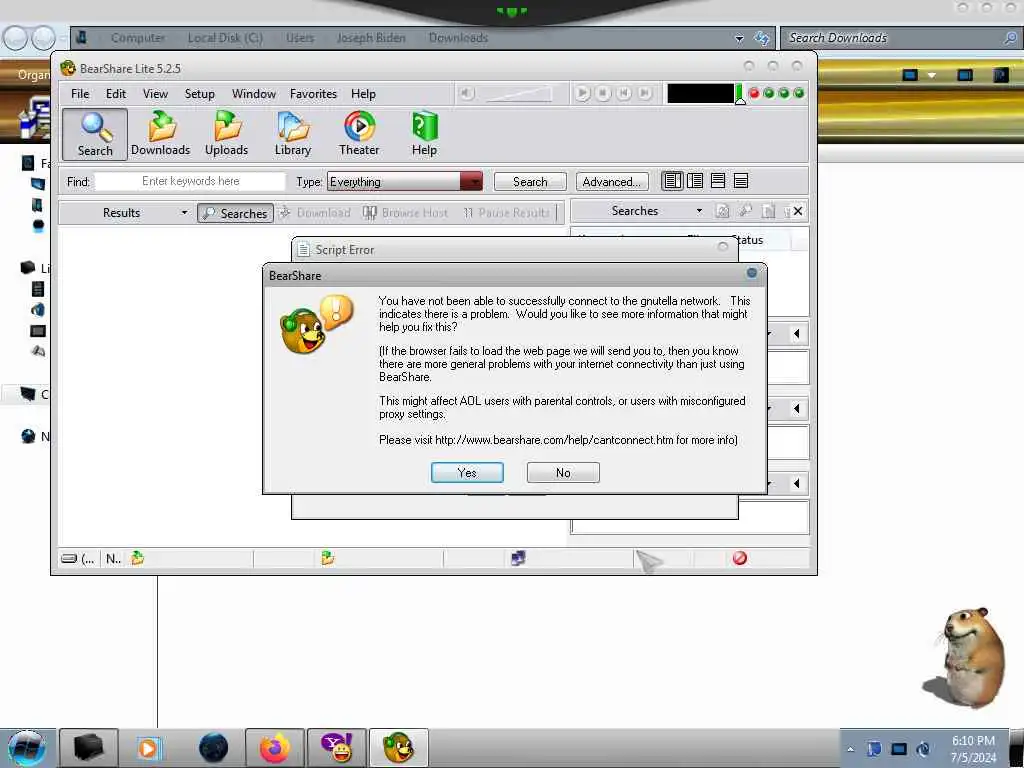Open the File menu

80,94
